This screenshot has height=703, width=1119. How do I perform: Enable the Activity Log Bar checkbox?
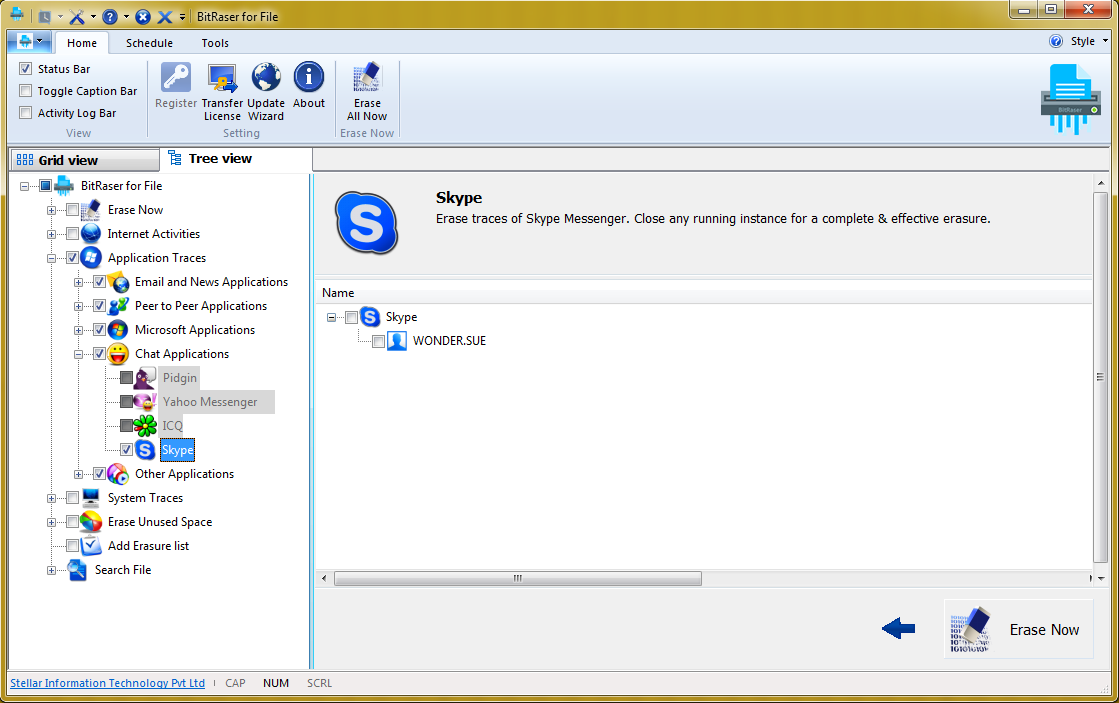tap(26, 113)
